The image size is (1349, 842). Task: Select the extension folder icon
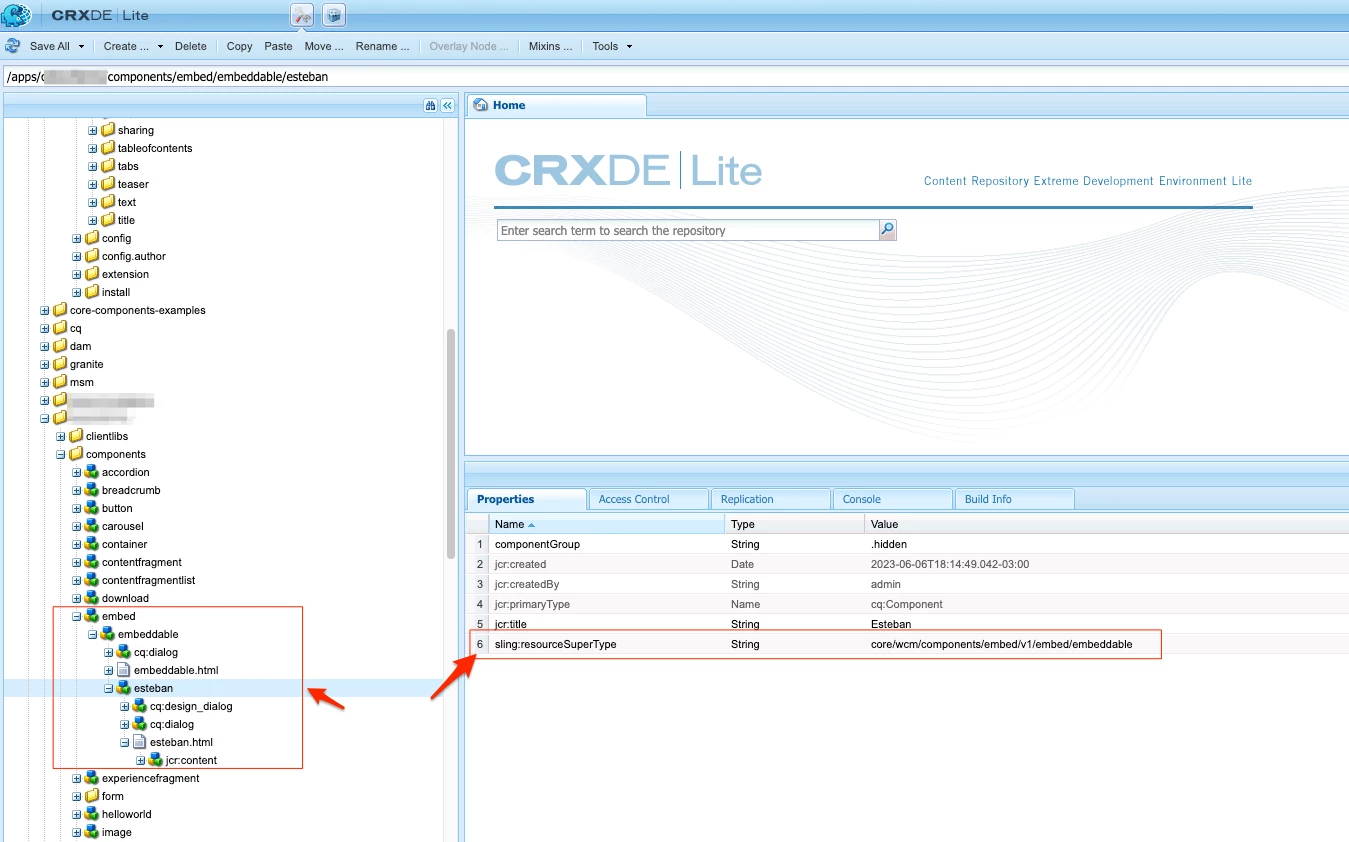(92, 274)
